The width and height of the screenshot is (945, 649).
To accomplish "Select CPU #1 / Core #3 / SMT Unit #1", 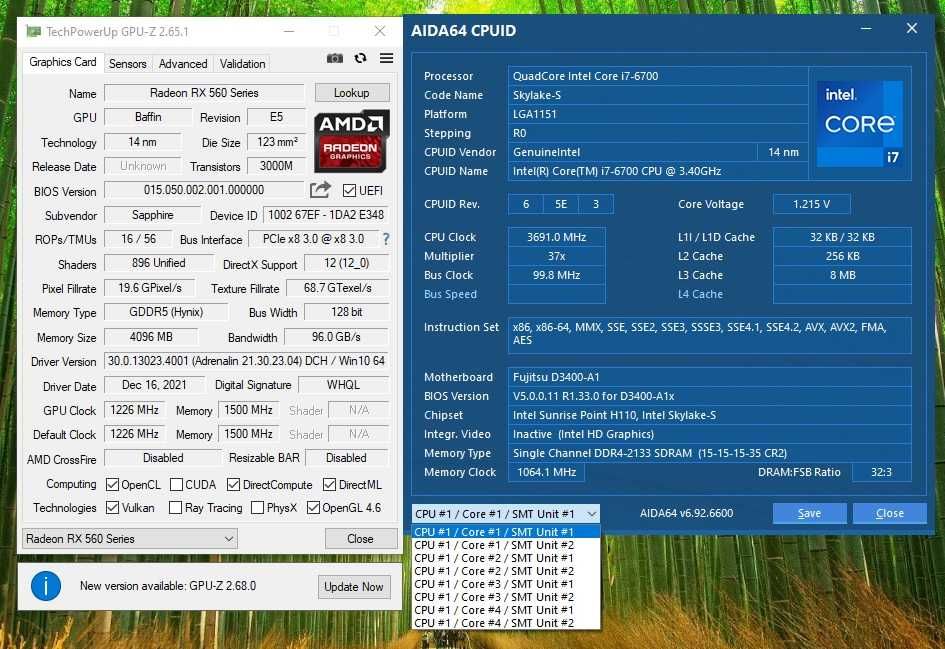I will [x=506, y=584].
